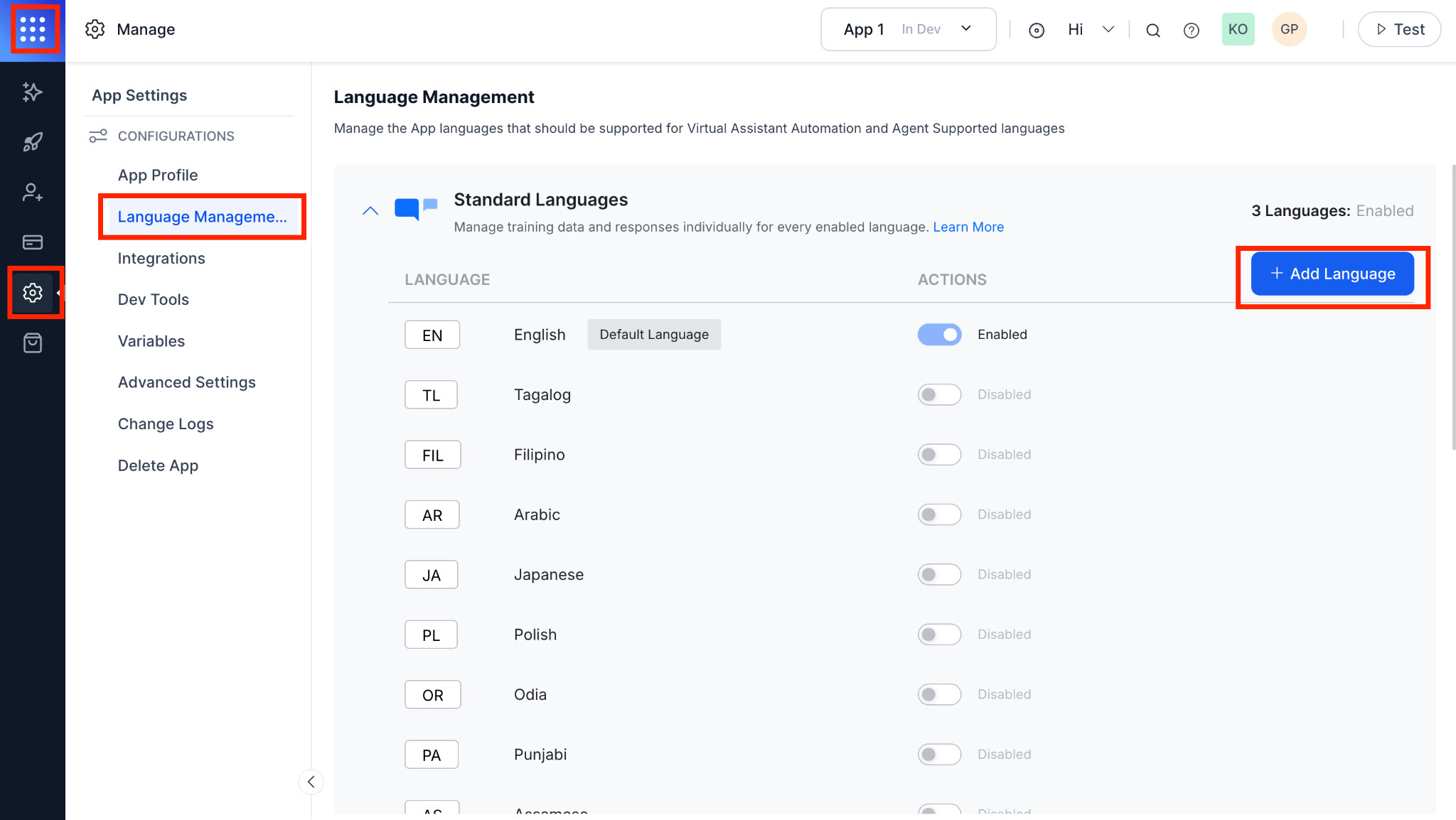Open the Learn More link
The width and height of the screenshot is (1456, 820).
coord(968,227)
